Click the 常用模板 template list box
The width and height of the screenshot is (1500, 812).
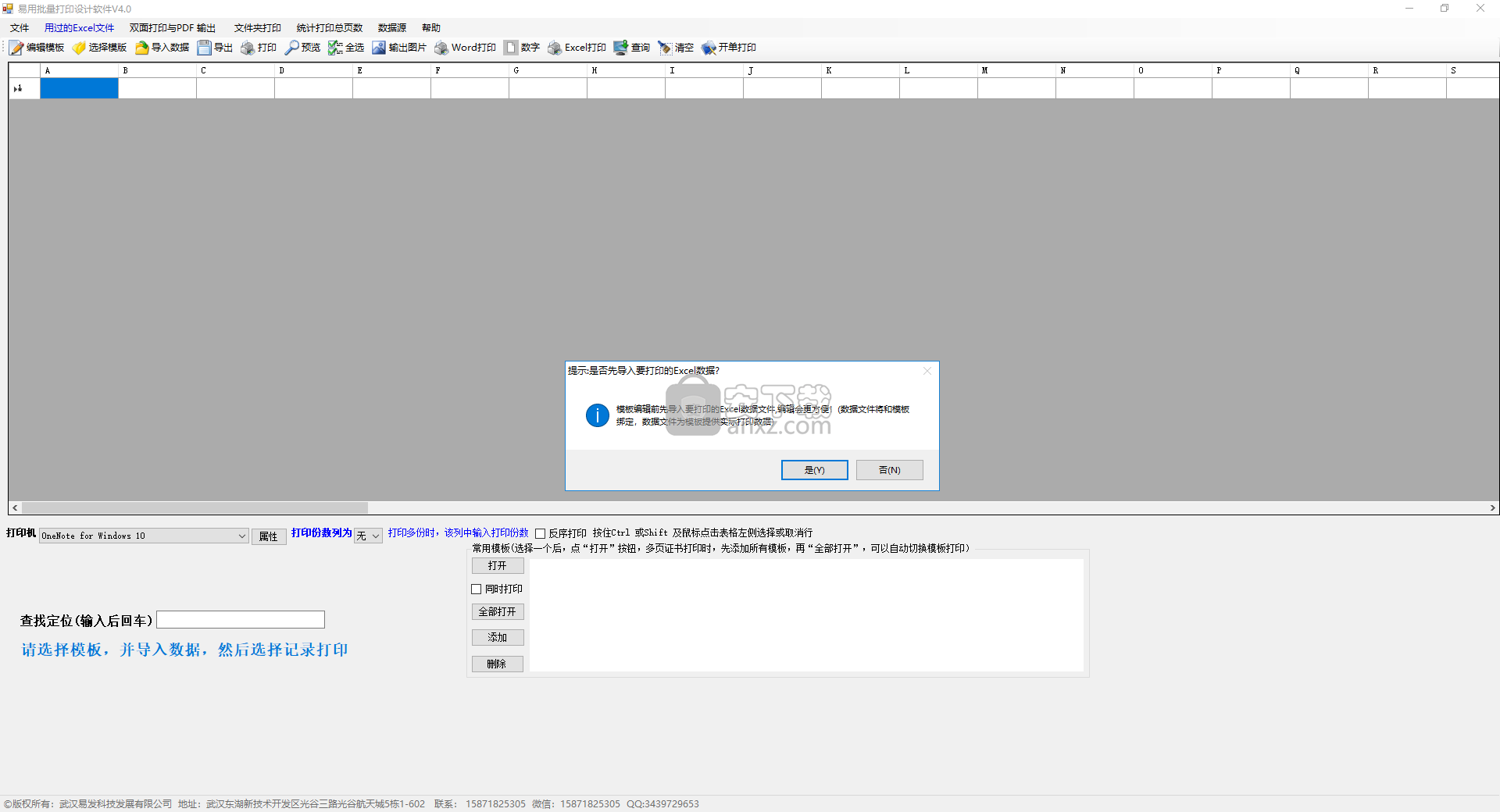point(806,614)
